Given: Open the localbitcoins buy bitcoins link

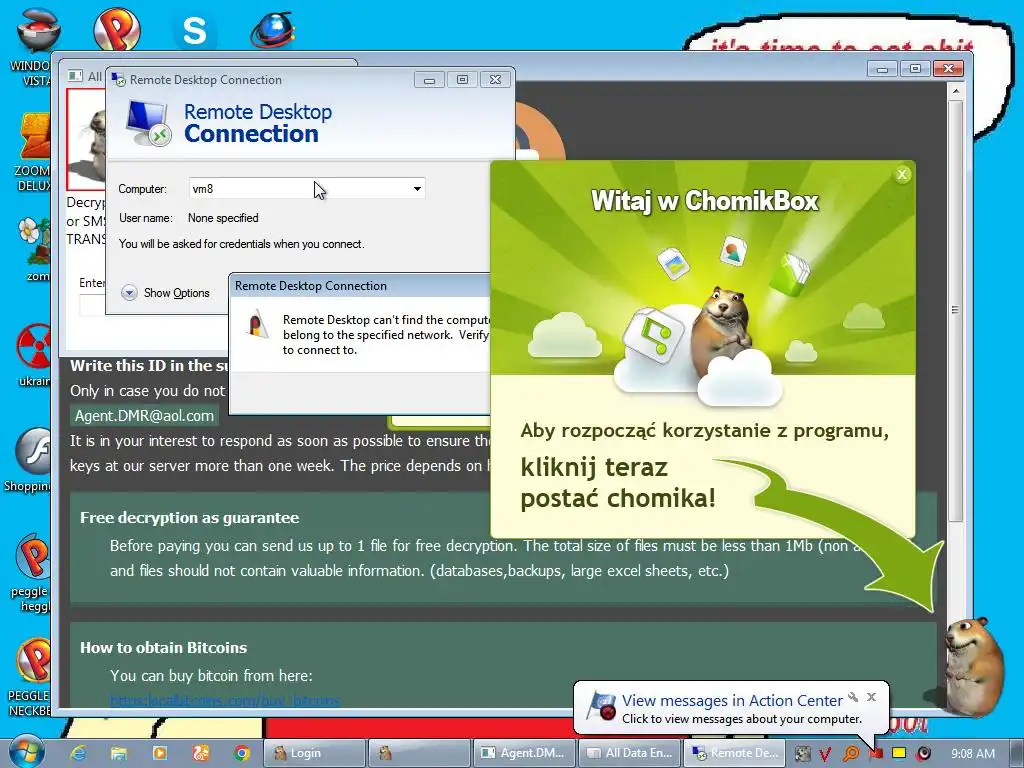Looking at the screenshot, I should (225, 701).
